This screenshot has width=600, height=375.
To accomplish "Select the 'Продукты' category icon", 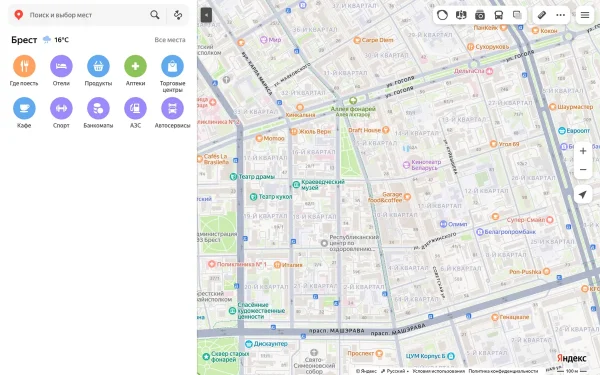I will coord(98,66).
